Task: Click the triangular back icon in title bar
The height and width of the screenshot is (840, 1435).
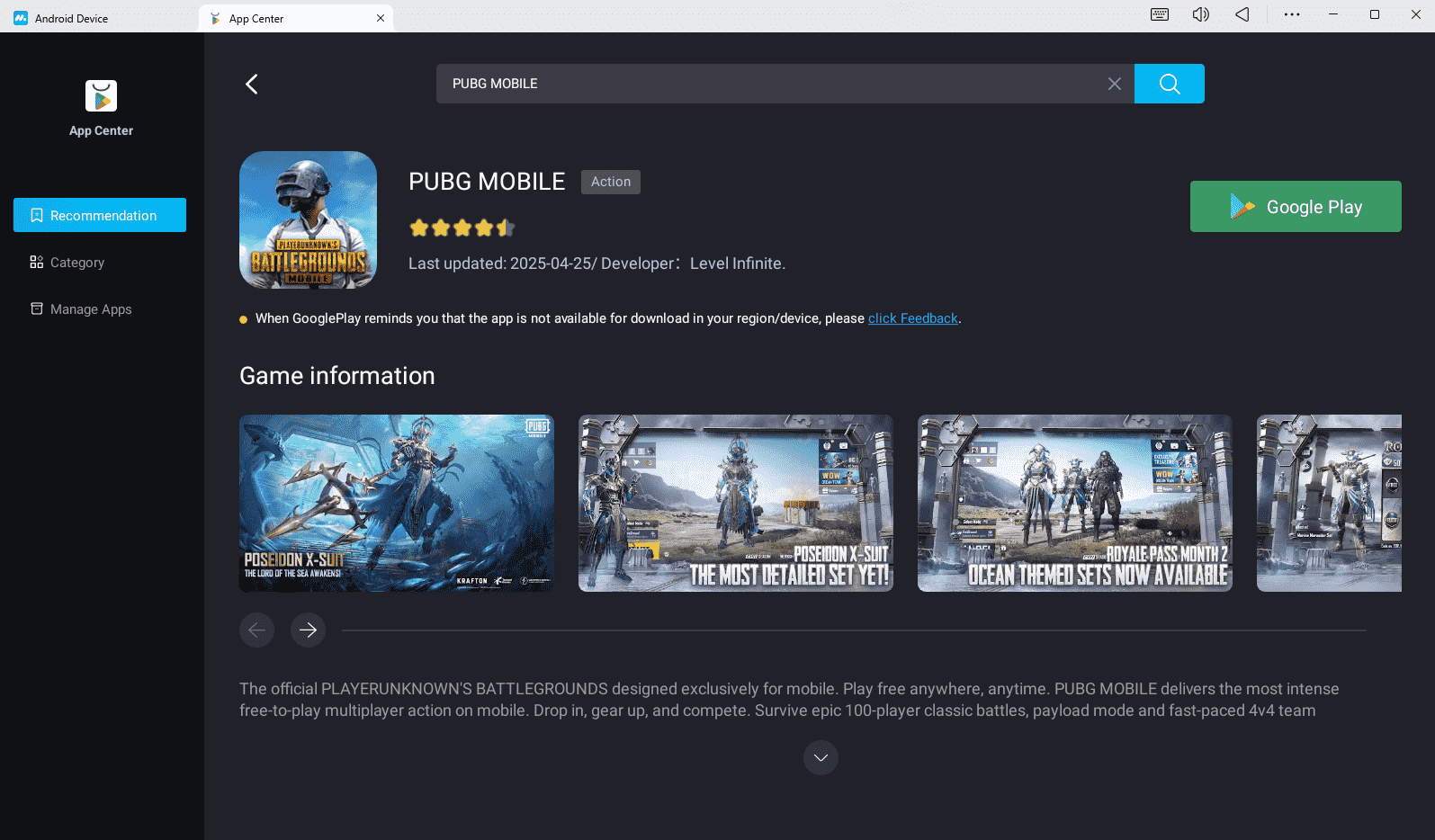Action: [x=1242, y=14]
